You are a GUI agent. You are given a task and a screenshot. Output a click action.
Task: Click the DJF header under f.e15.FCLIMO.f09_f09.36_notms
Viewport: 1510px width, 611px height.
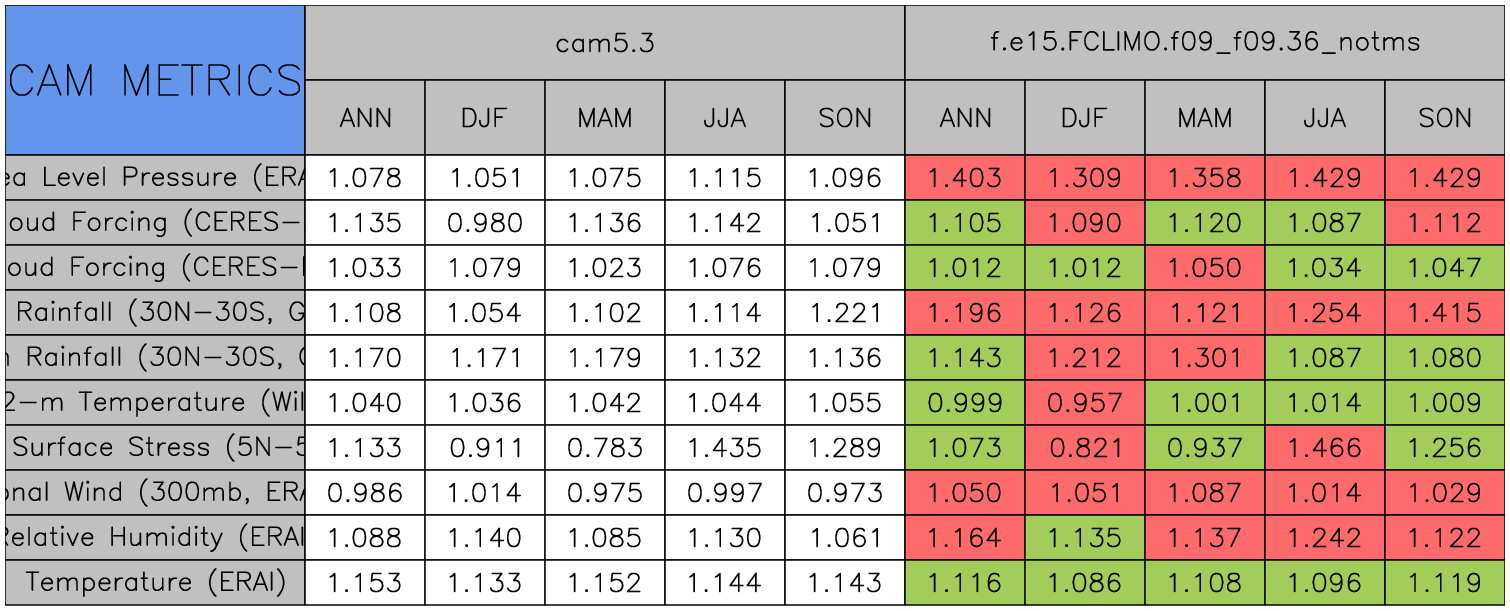click(1085, 118)
